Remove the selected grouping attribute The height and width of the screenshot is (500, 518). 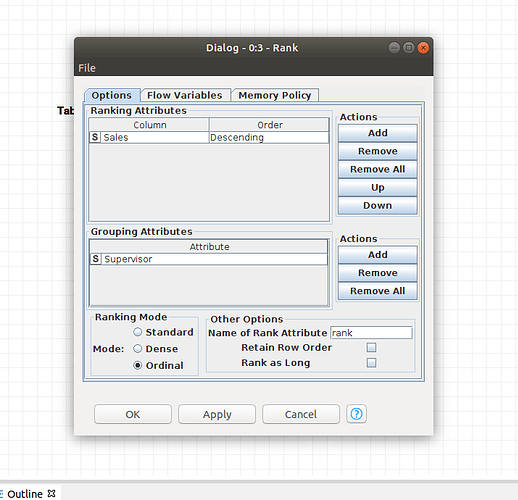378,273
